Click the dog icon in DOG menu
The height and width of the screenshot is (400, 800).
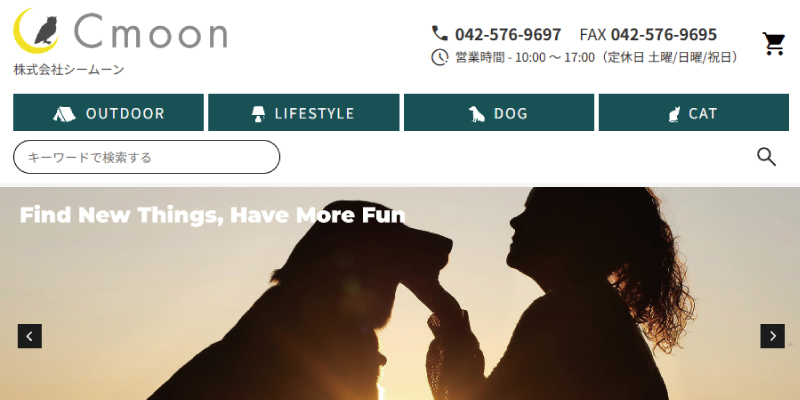(x=477, y=113)
